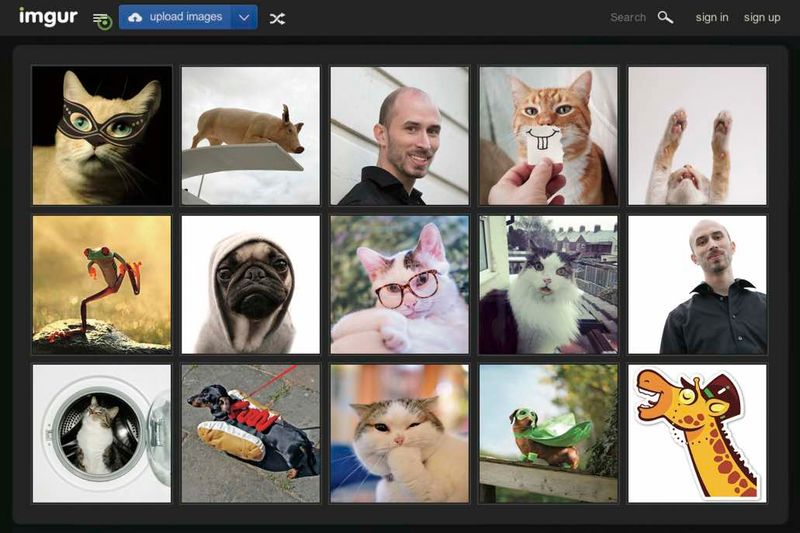
Task: Open the sign in link
Action: pos(712,17)
